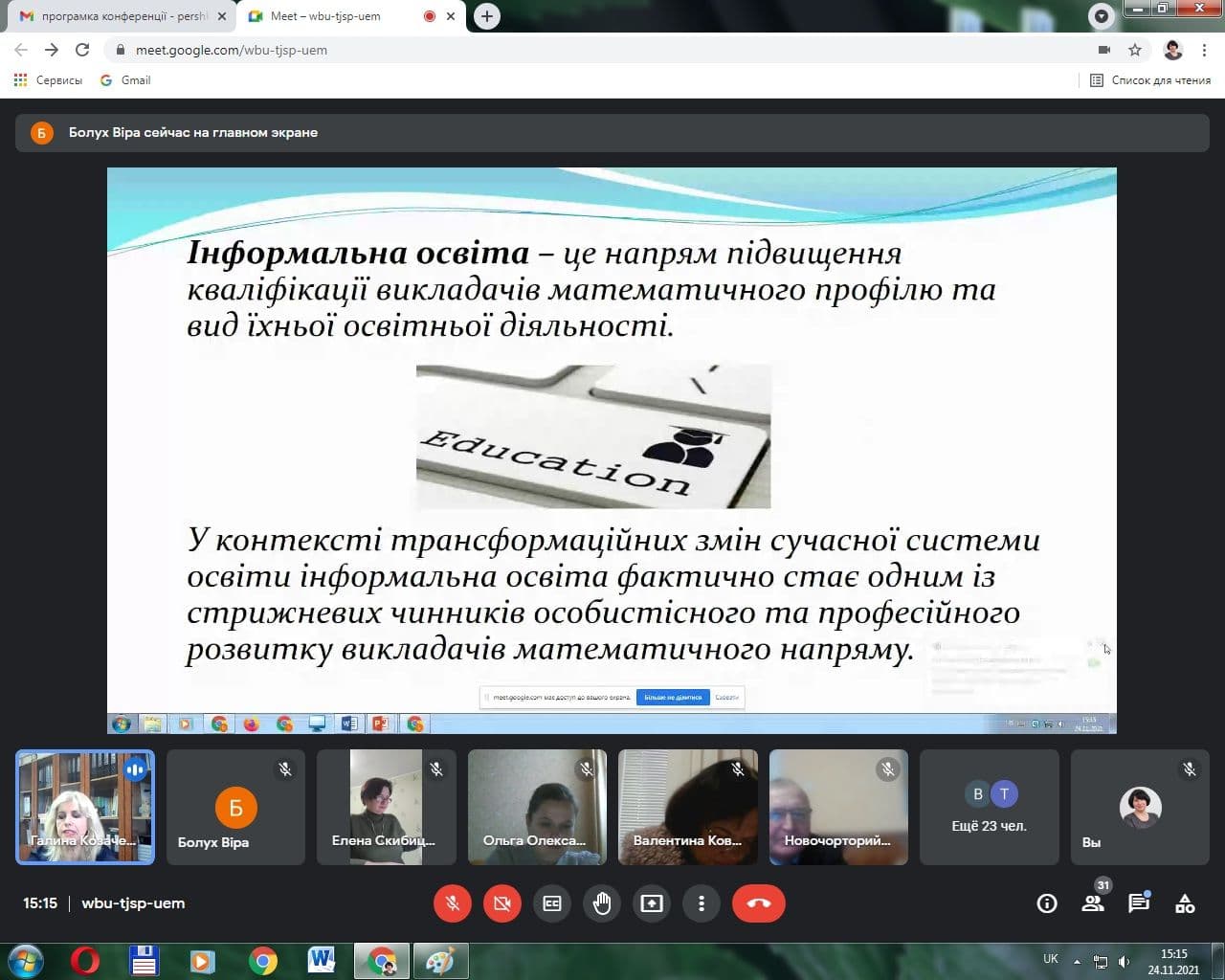1225x980 pixels.
Task: Open the volume control in the tray
Action: tap(1125, 962)
